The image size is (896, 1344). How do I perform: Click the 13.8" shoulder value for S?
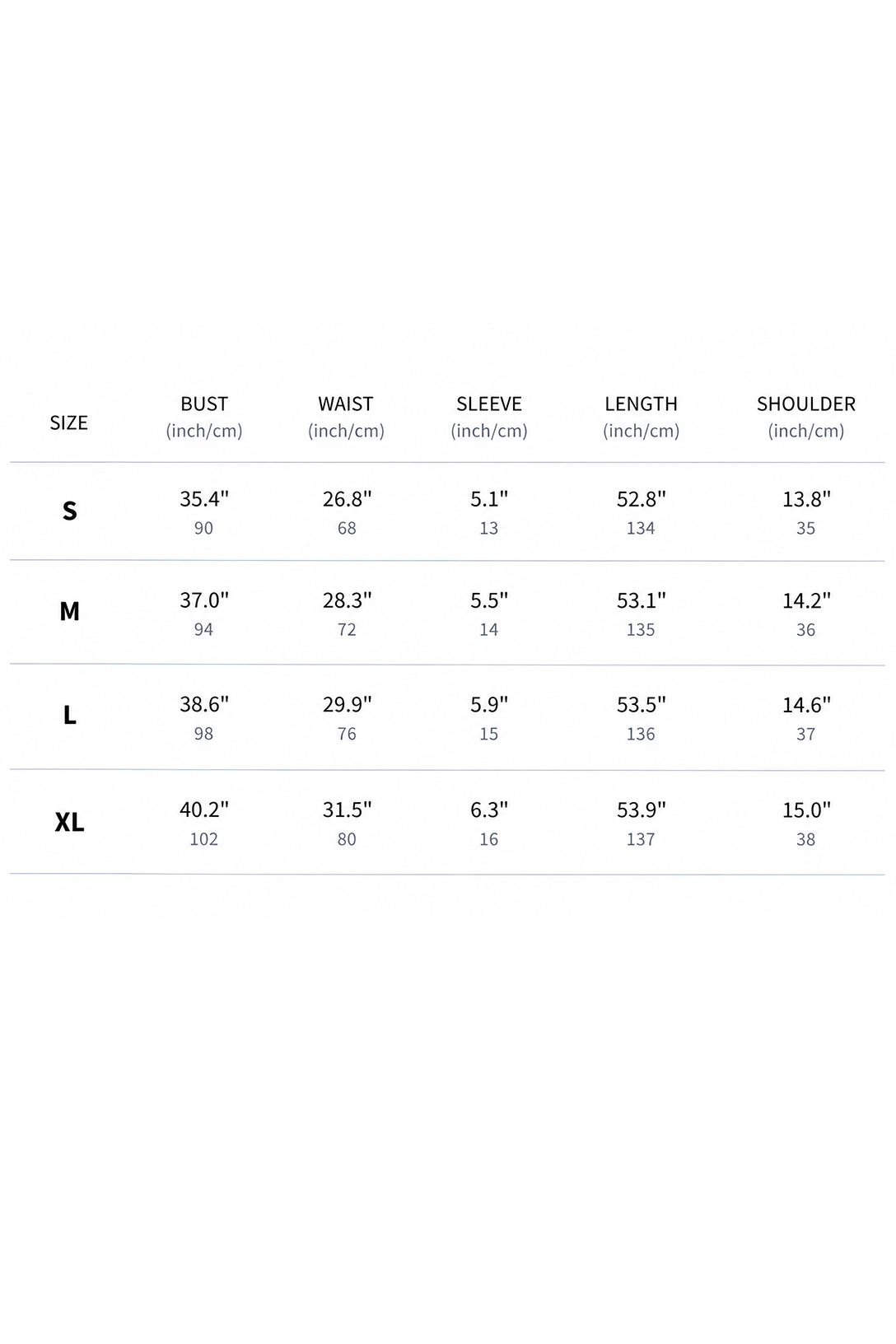click(806, 498)
